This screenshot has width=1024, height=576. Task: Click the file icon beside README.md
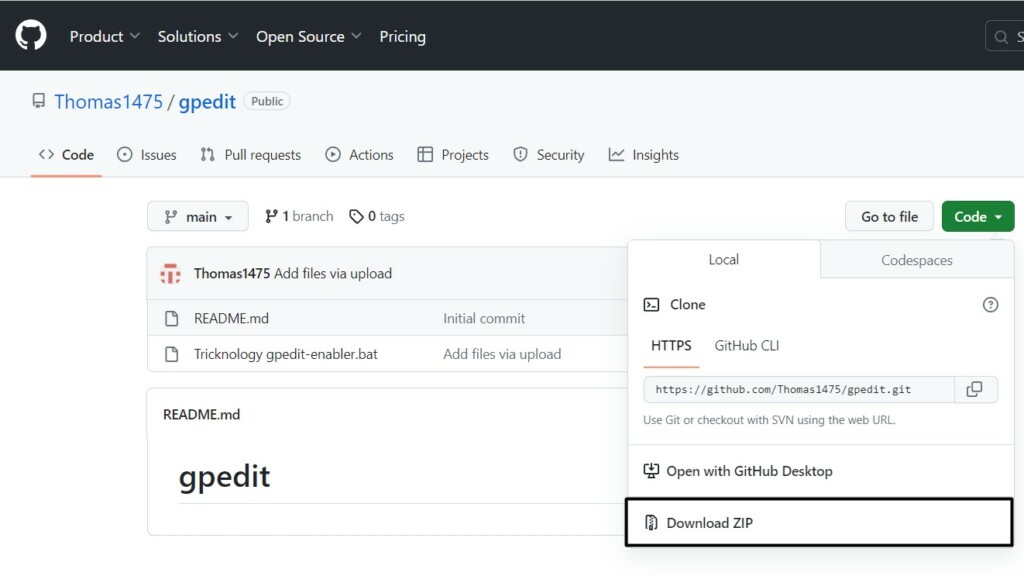171,319
